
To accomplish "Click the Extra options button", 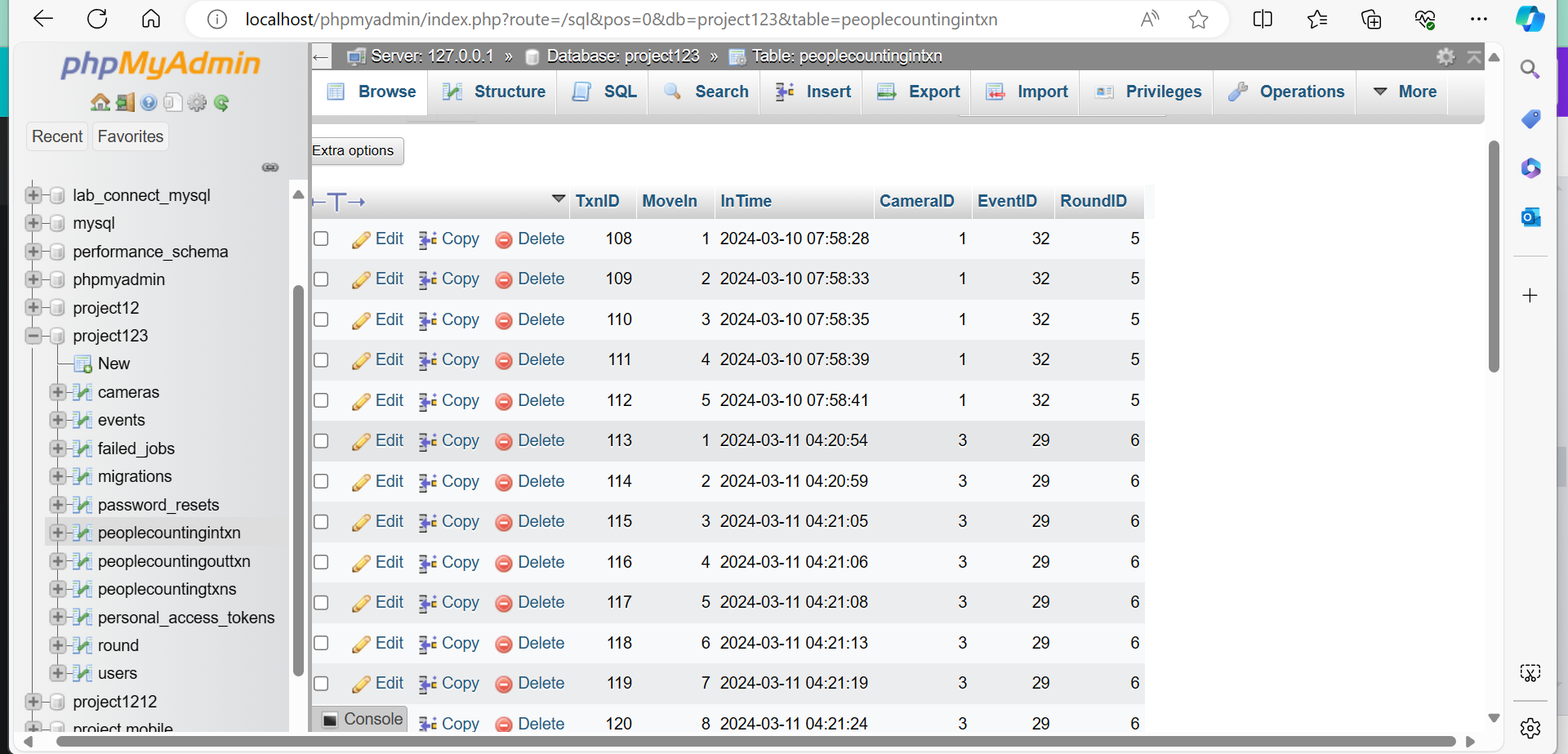I will pyautogui.click(x=356, y=150).
